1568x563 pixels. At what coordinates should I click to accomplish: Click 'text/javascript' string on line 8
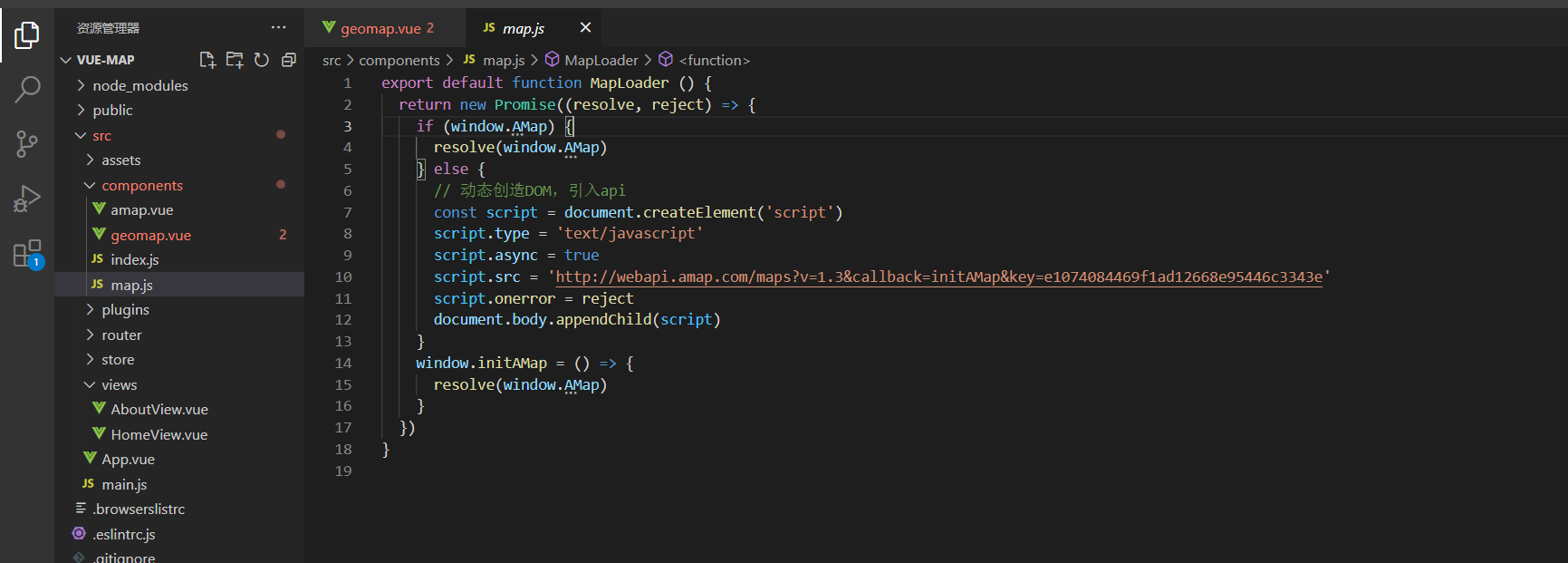(x=630, y=233)
